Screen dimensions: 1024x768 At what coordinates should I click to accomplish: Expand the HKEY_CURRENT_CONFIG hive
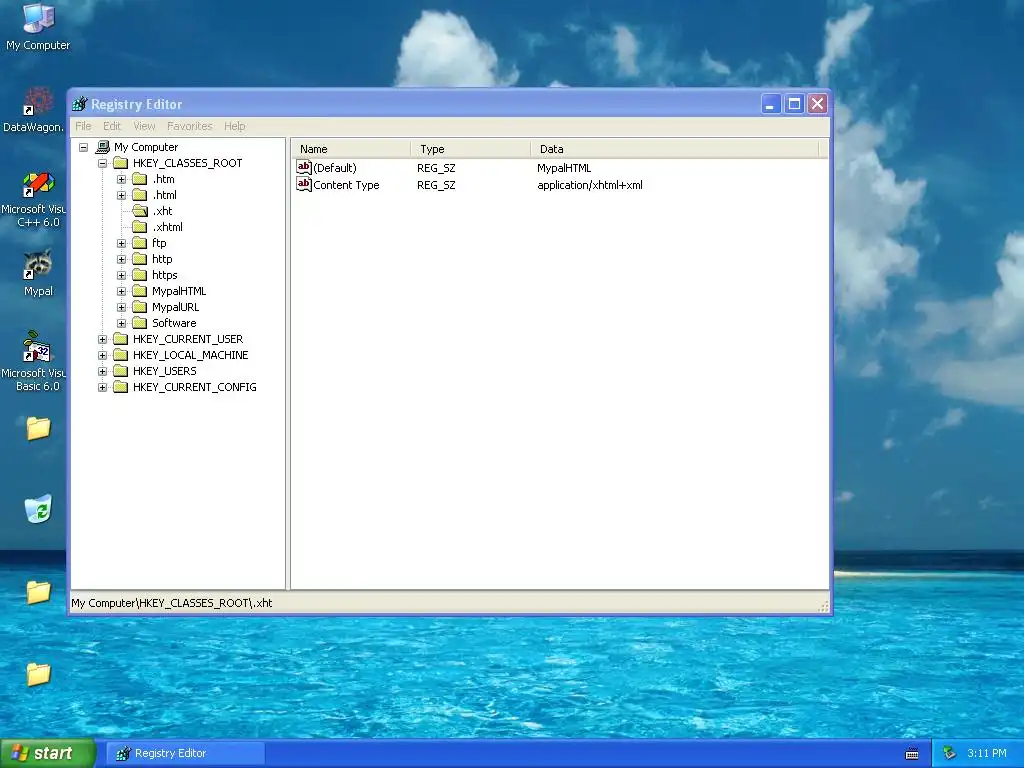click(x=103, y=387)
